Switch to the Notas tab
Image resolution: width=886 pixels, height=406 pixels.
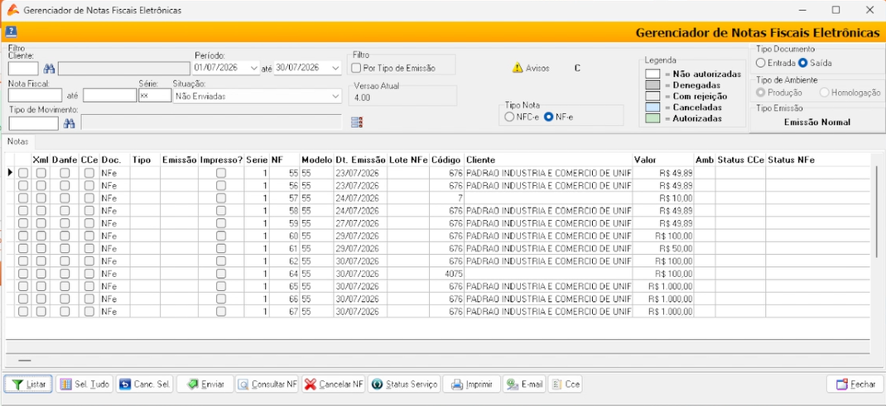coord(19,141)
